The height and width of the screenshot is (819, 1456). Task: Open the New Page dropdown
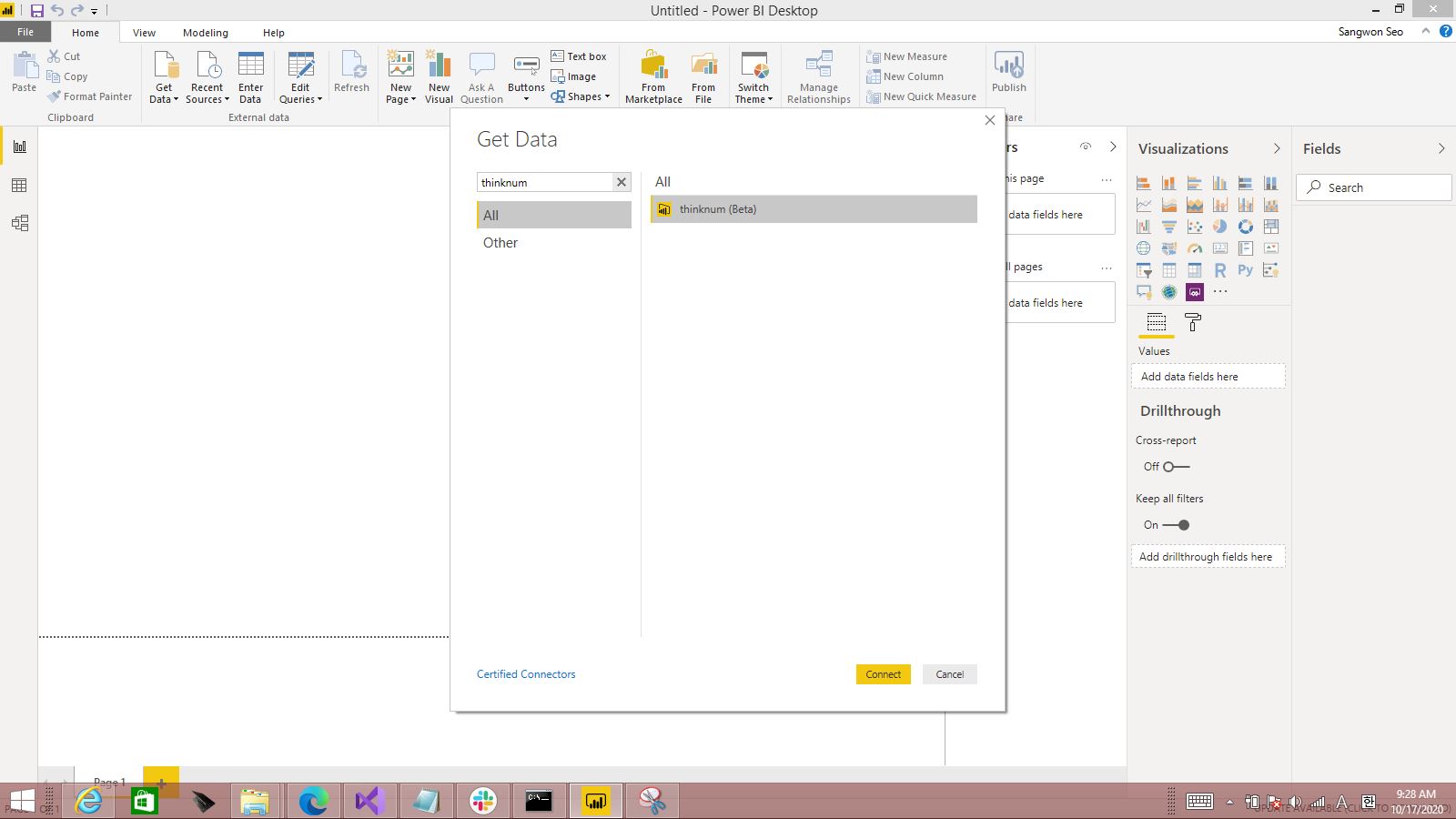coord(400,94)
